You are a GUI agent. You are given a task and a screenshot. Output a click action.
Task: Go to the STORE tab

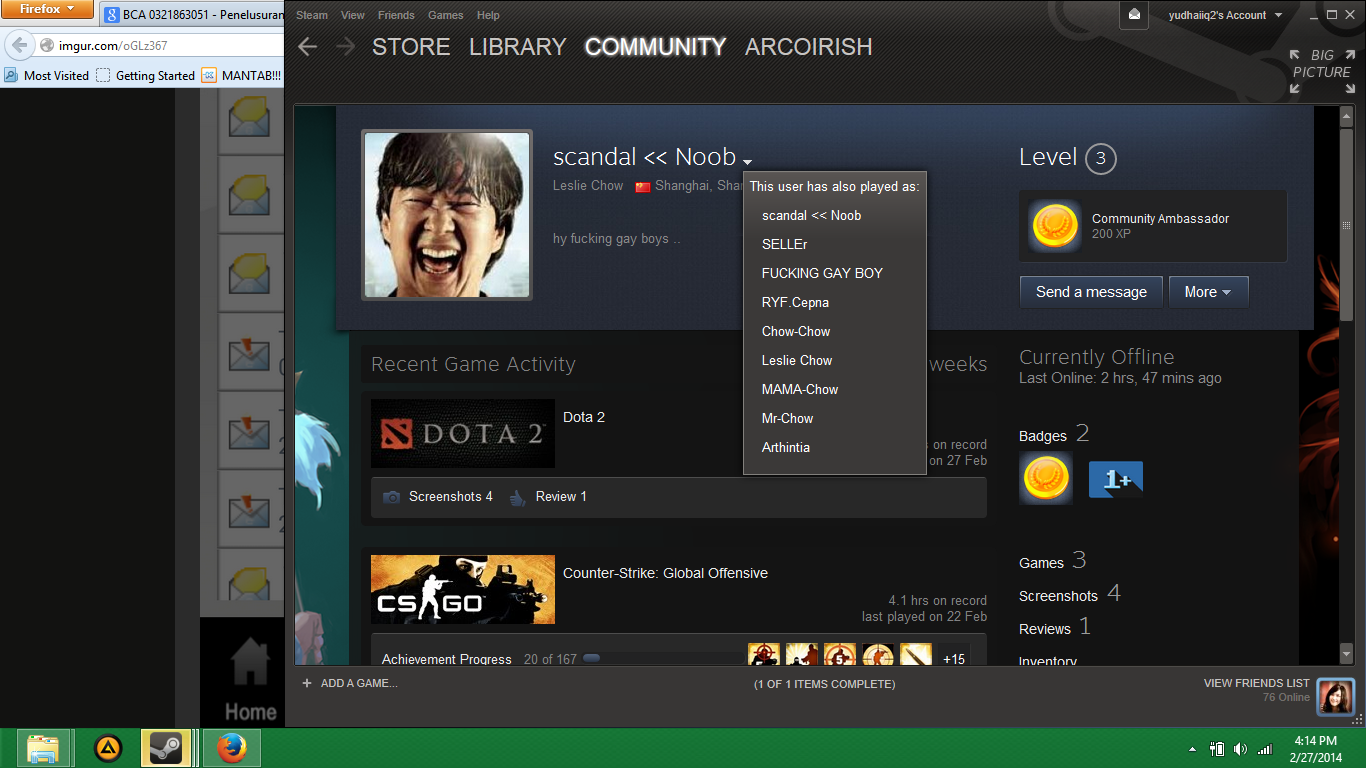click(x=411, y=47)
